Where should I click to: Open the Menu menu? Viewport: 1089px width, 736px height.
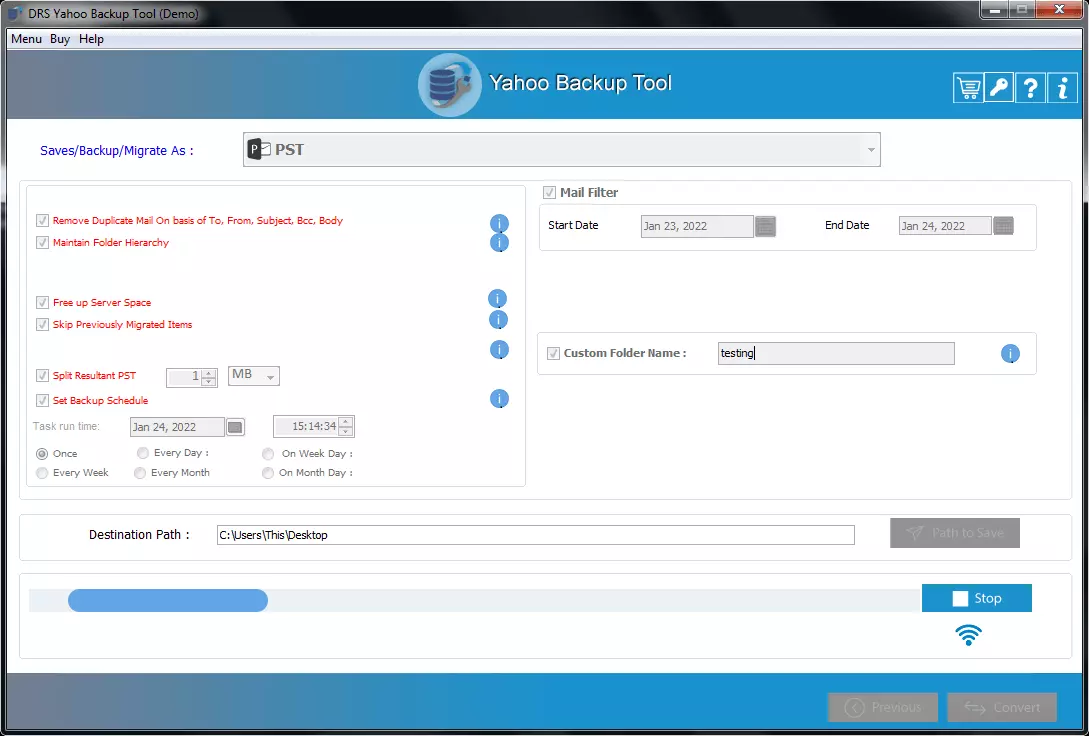(26, 39)
